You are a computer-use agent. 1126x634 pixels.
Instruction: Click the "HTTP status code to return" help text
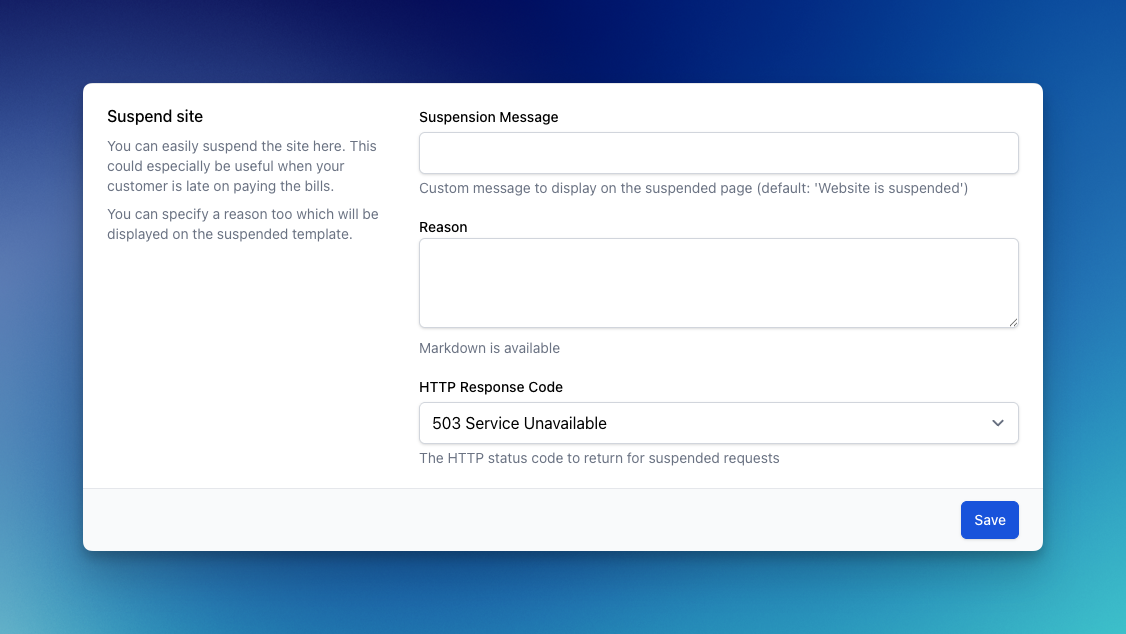[598, 458]
